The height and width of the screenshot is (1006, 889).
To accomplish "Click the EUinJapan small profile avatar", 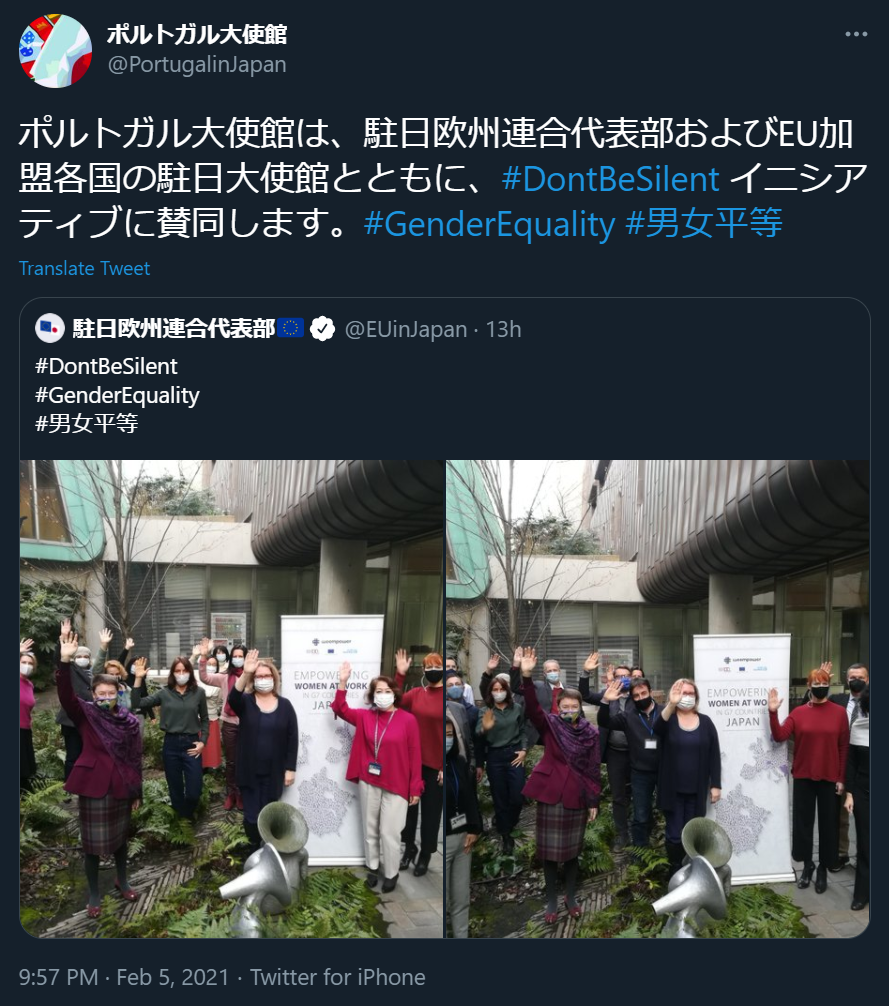I will click(49, 328).
